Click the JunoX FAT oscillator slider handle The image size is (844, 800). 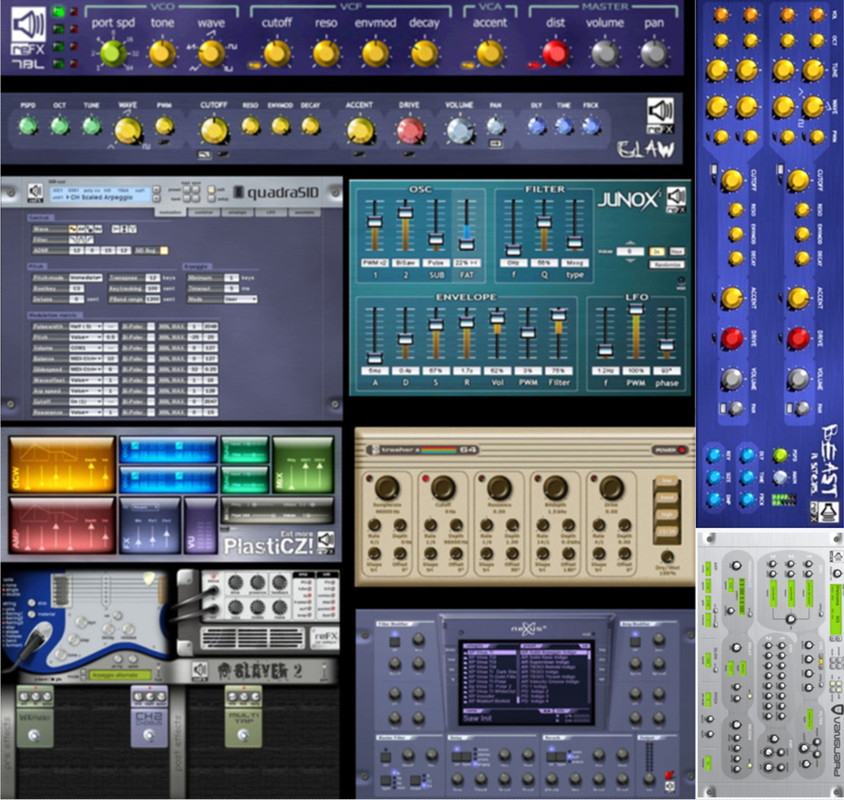coord(466,244)
